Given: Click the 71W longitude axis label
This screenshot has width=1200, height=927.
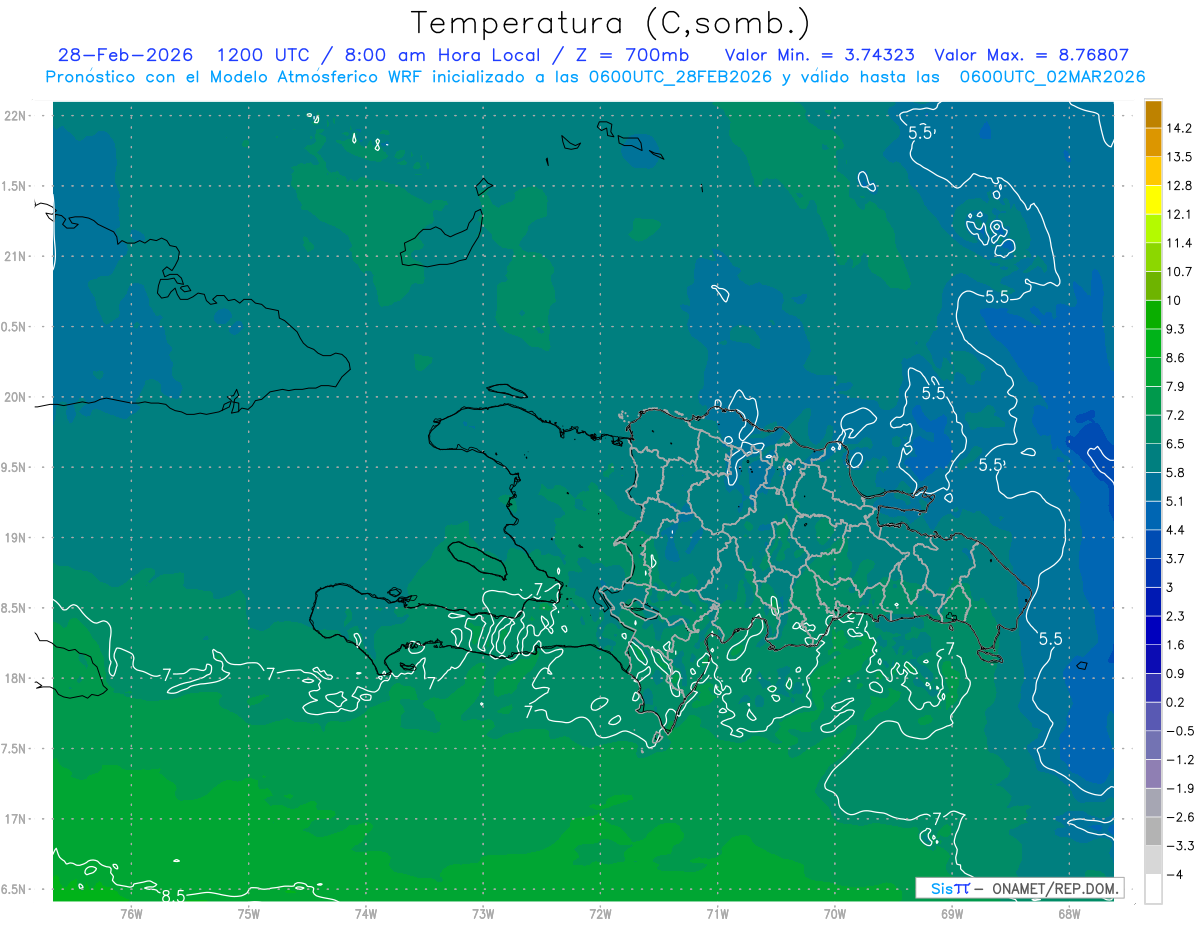Looking at the screenshot, I should pyautogui.click(x=717, y=913).
